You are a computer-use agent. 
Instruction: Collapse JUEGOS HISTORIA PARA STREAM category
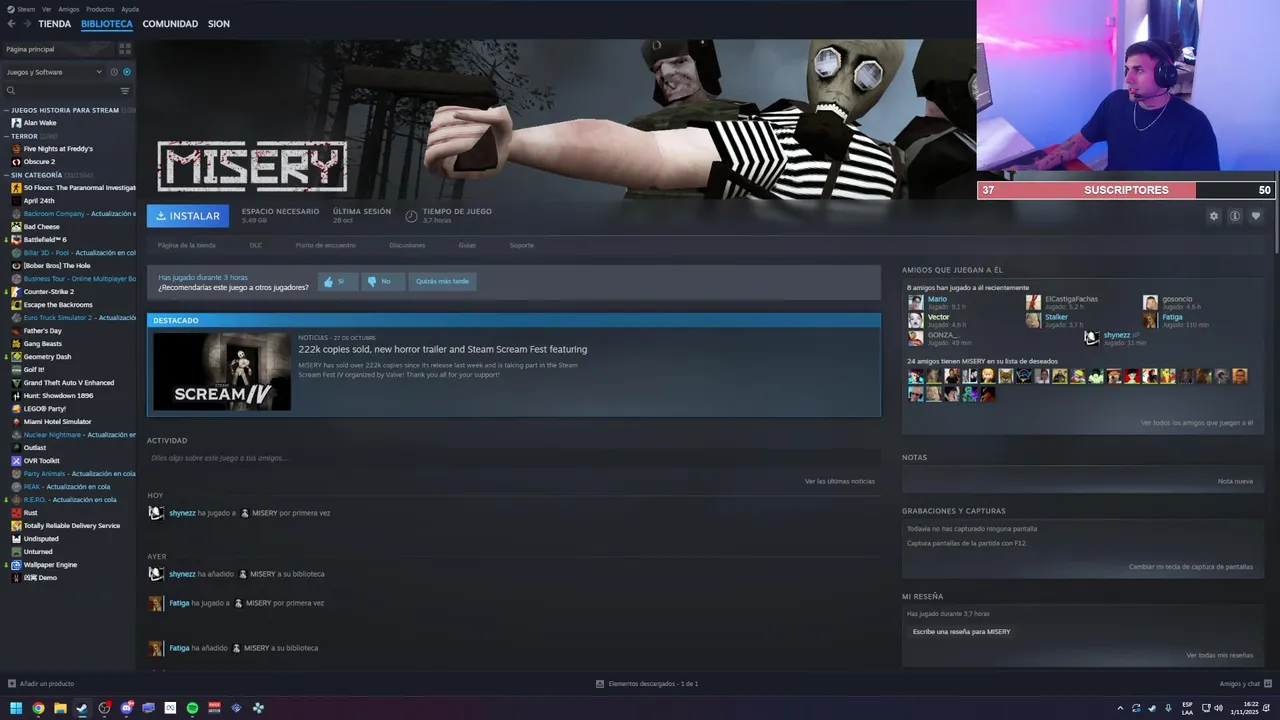[x=6, y=110]
